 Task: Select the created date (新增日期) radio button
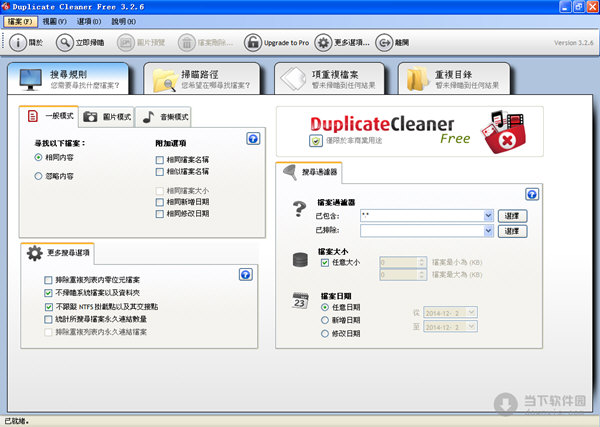tap(325, 320)
